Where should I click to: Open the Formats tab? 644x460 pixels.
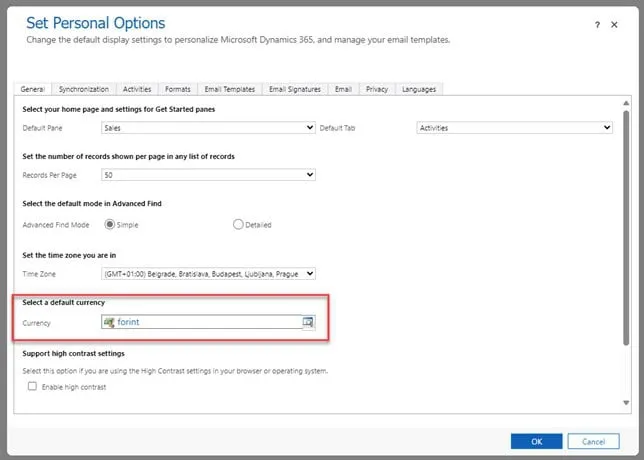[x=177, y=89]
